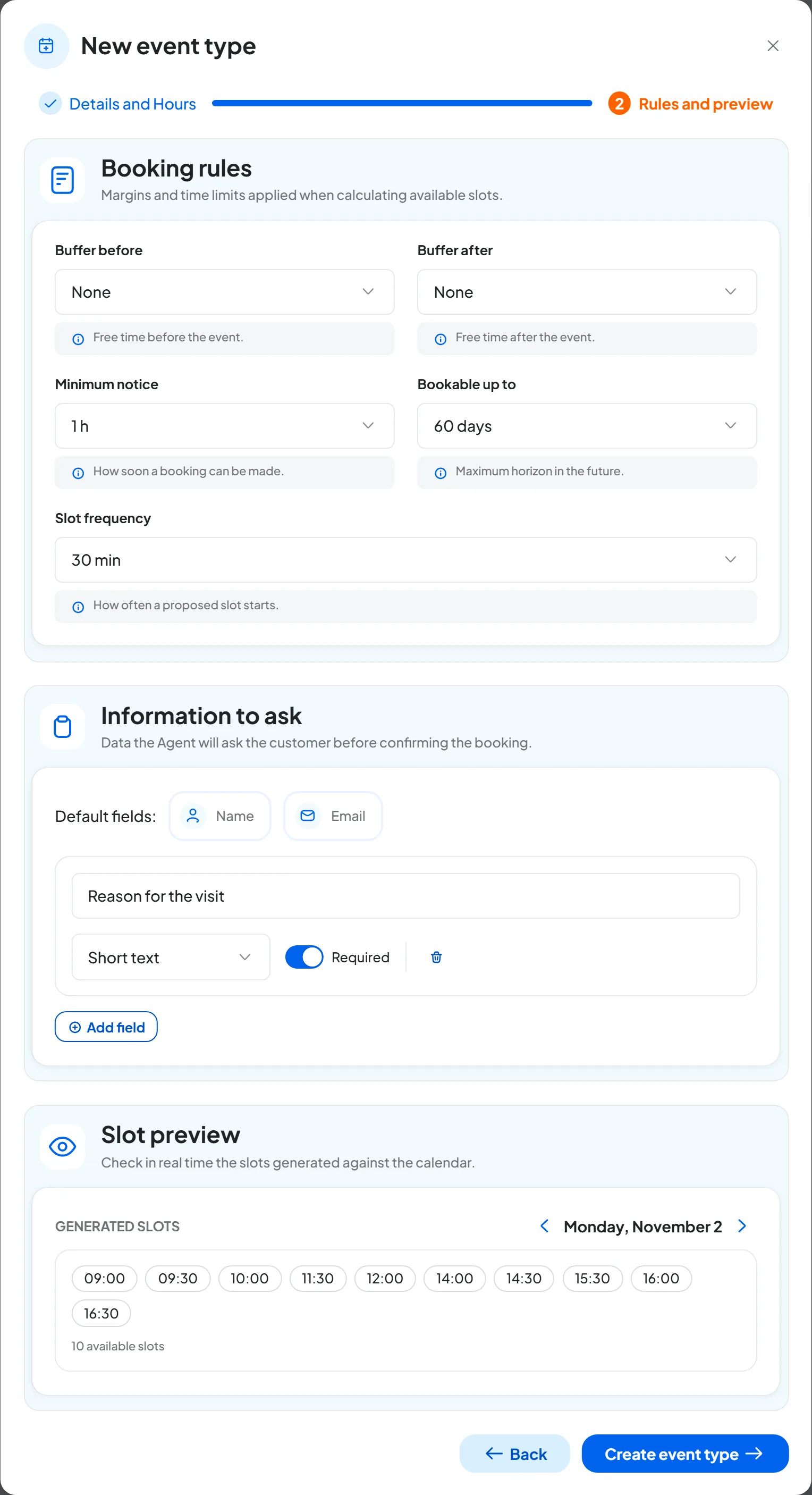Click the info icon for Free time after the event
The image size is (812, 1495).
point(441,339)
